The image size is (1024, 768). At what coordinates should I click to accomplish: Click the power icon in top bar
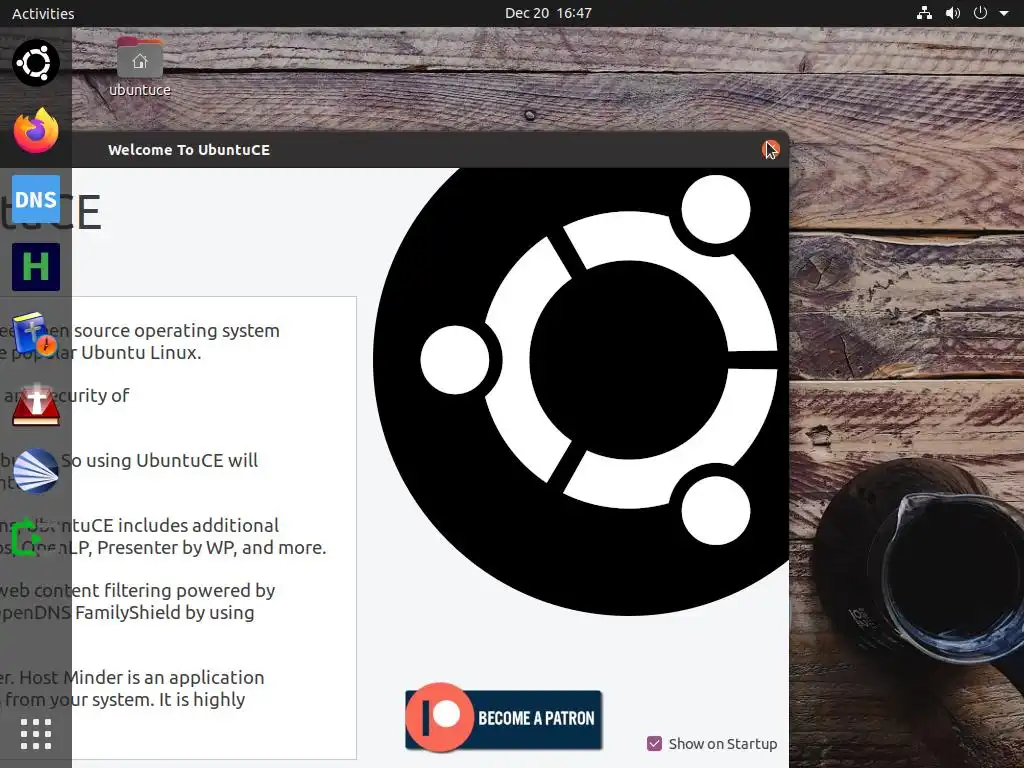tap(980, 13)
